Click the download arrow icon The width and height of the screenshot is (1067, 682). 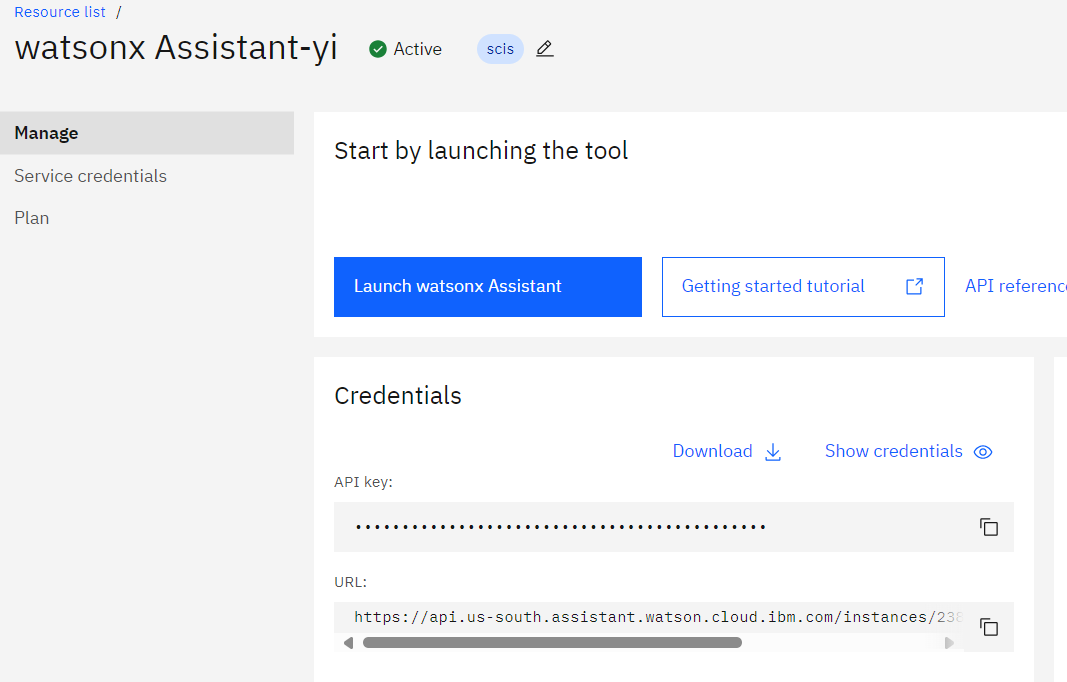773,452
